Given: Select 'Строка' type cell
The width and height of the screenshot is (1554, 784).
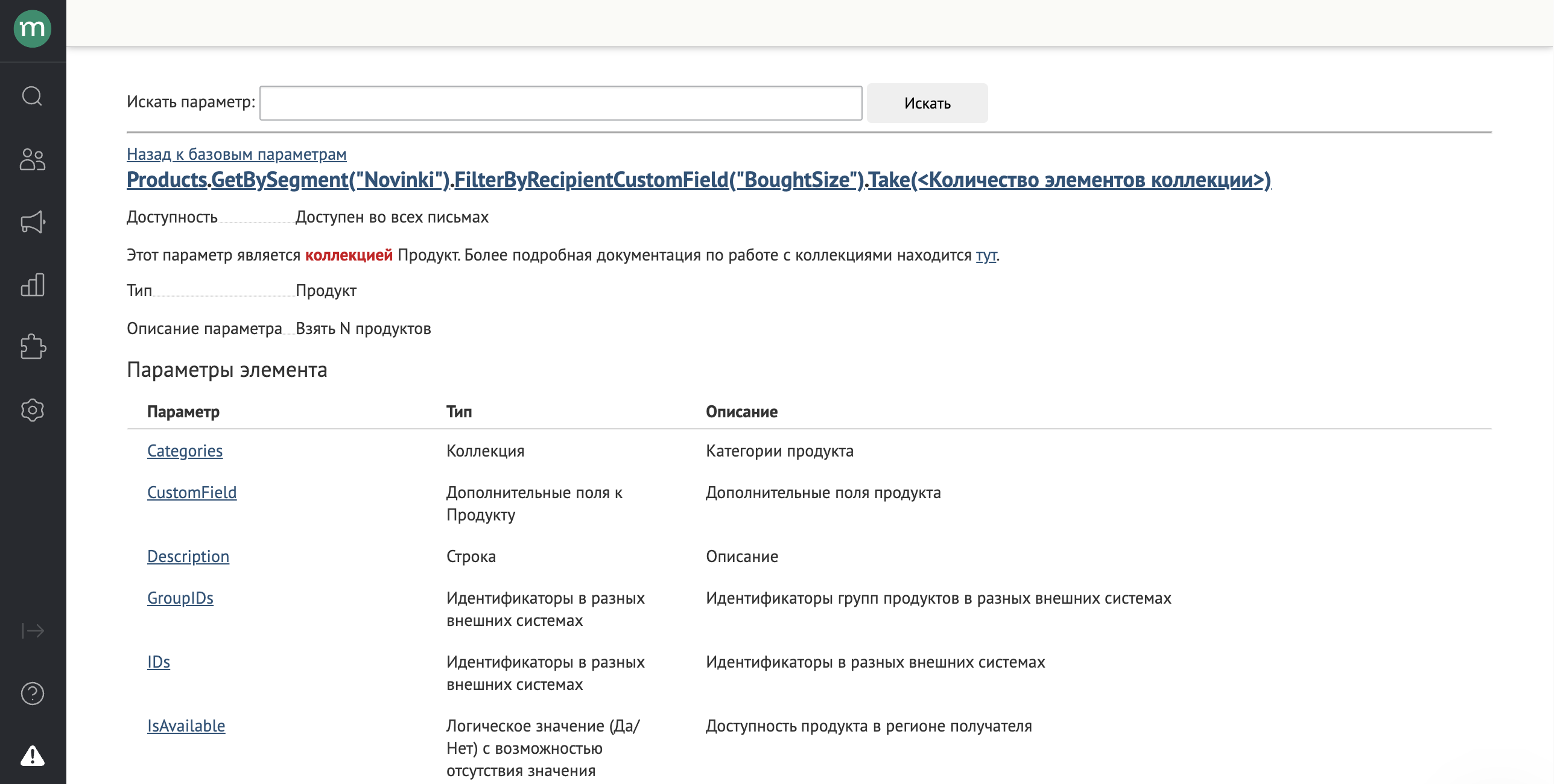Looking at the screenshot, I should click(471, 557).
